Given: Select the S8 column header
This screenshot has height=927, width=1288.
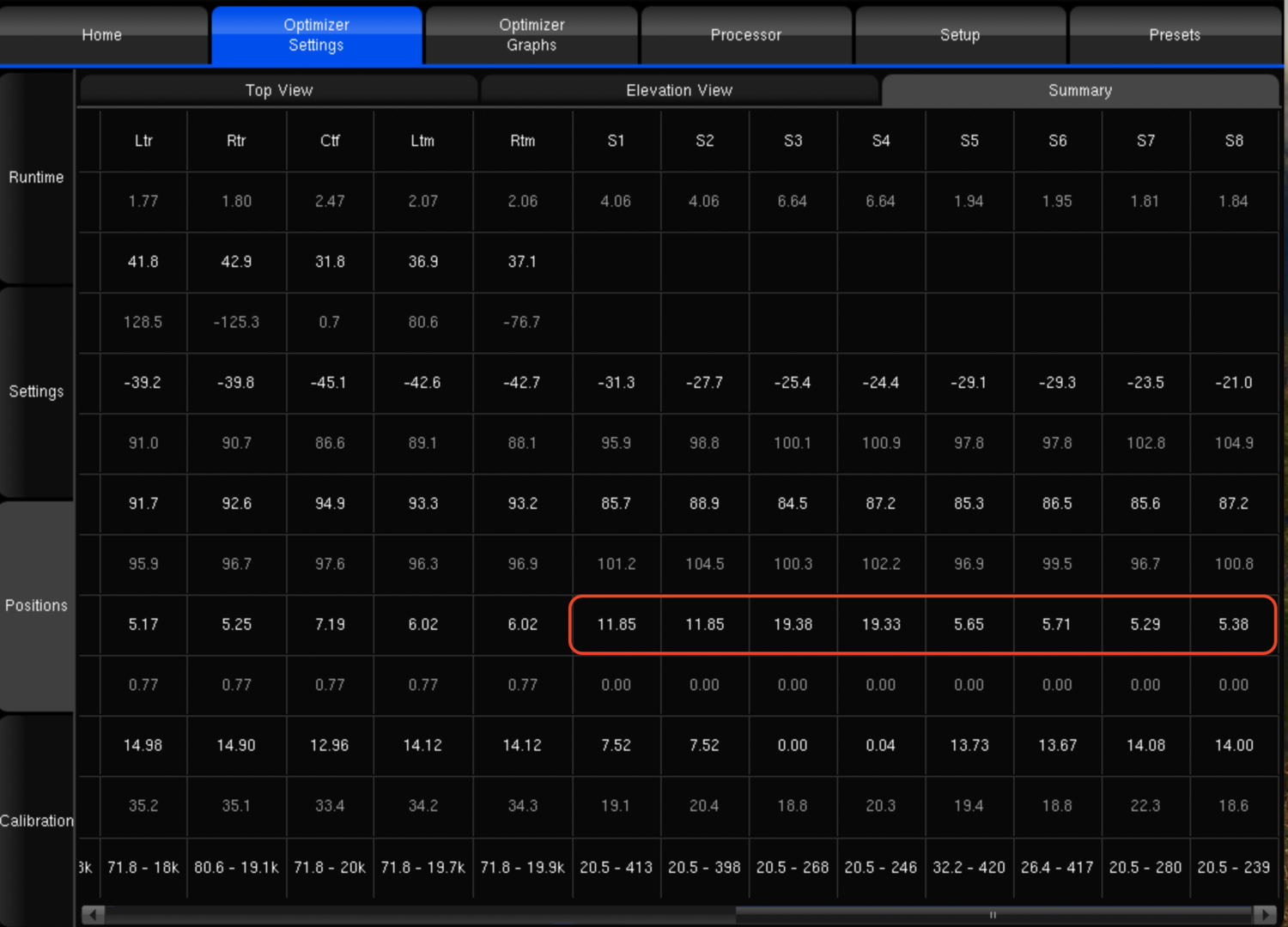Looking at the screenshot, I should (1234, 141).
